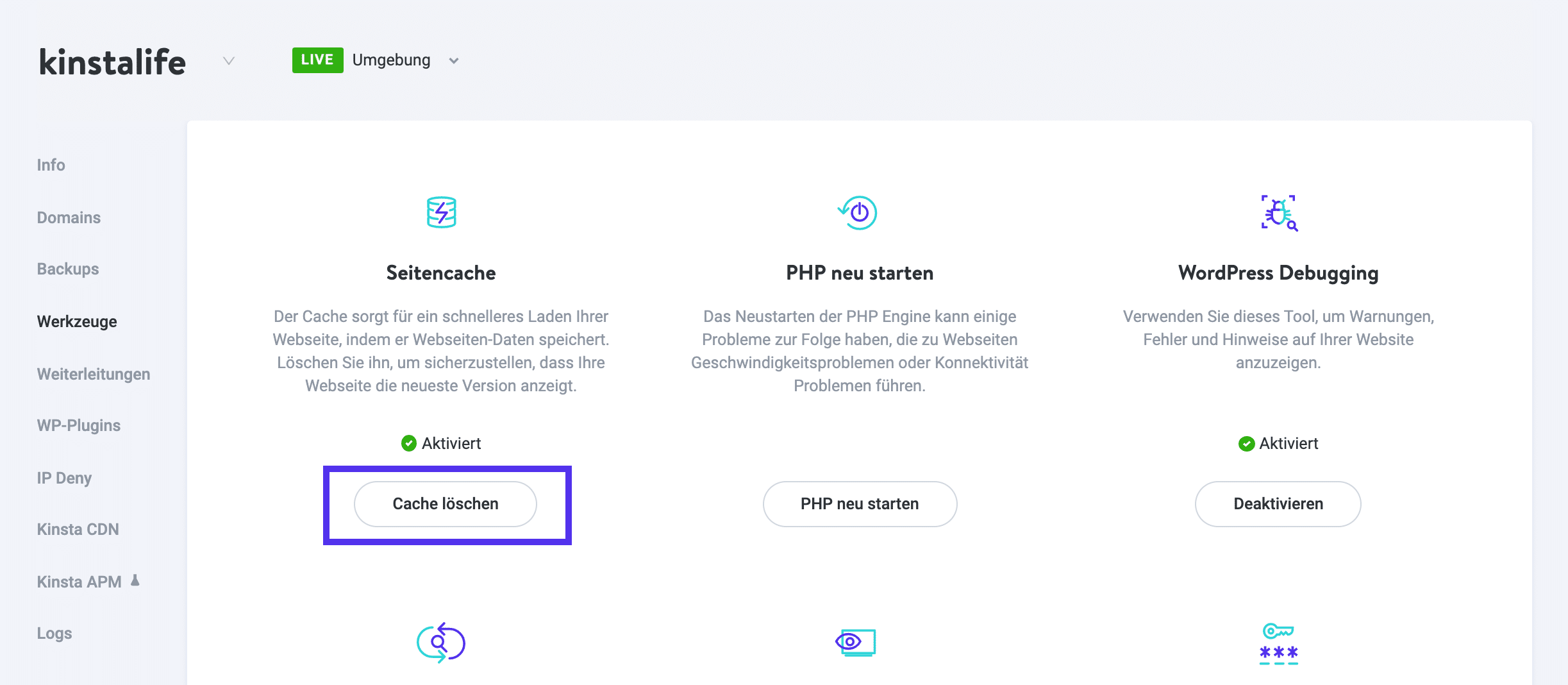Toggle the Aktiviert status for WordPress Debugging

[x=1246, y=443]
